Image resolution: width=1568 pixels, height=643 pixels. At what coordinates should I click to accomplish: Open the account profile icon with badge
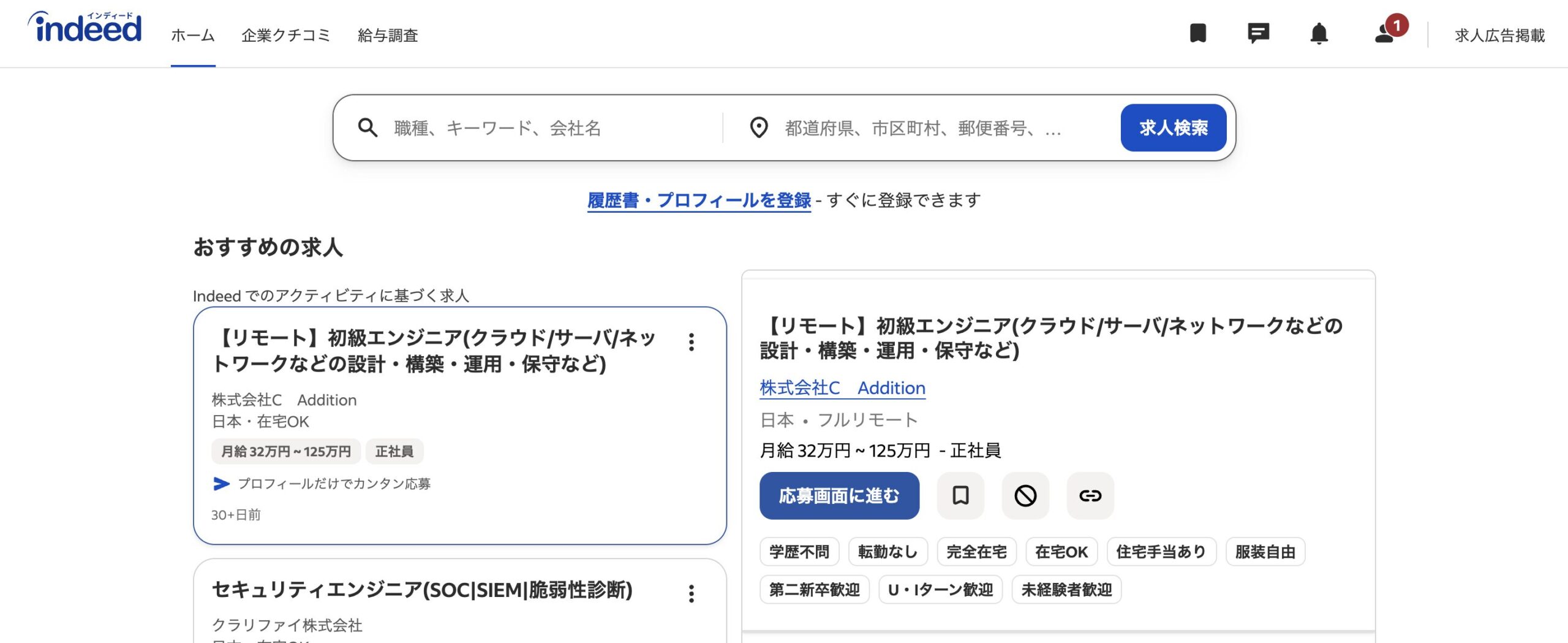(x=1383, y=35)
